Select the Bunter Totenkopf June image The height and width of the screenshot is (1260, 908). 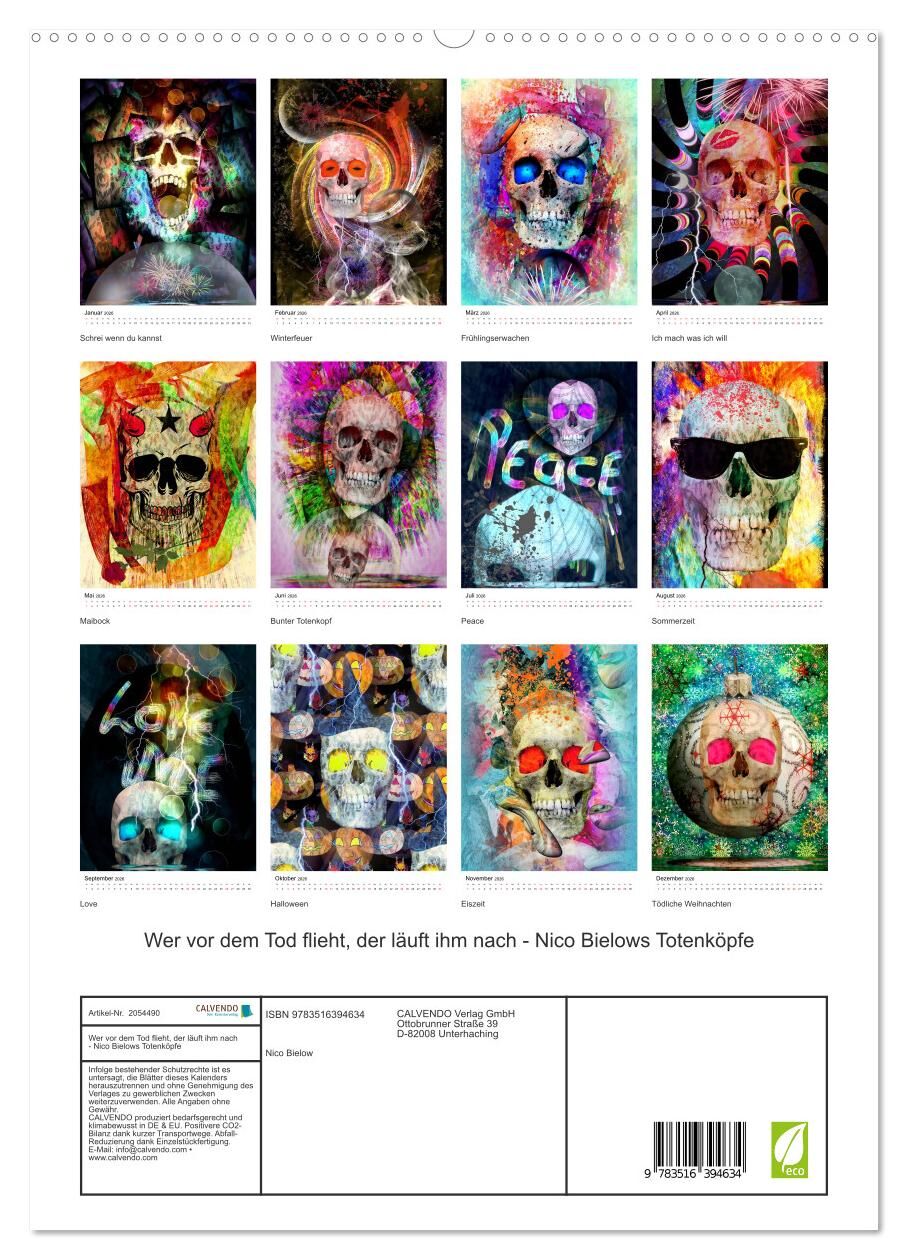pos(358,475)
